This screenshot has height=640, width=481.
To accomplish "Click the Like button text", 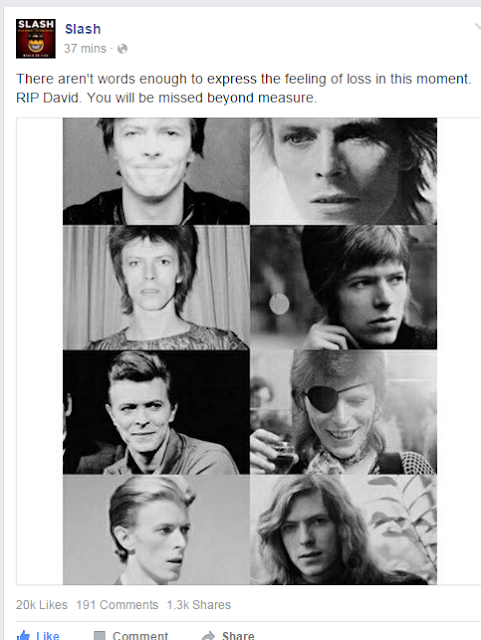I will [47, 635].
